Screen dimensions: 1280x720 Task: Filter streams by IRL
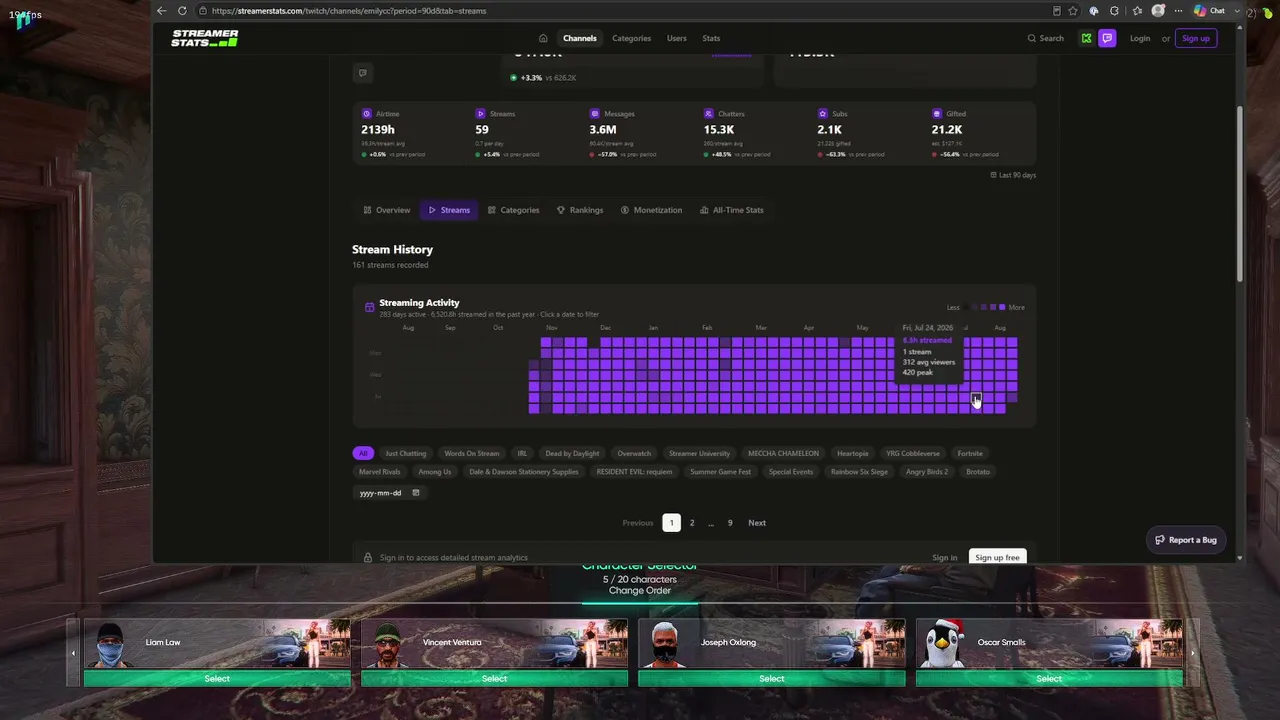[522, 453]
